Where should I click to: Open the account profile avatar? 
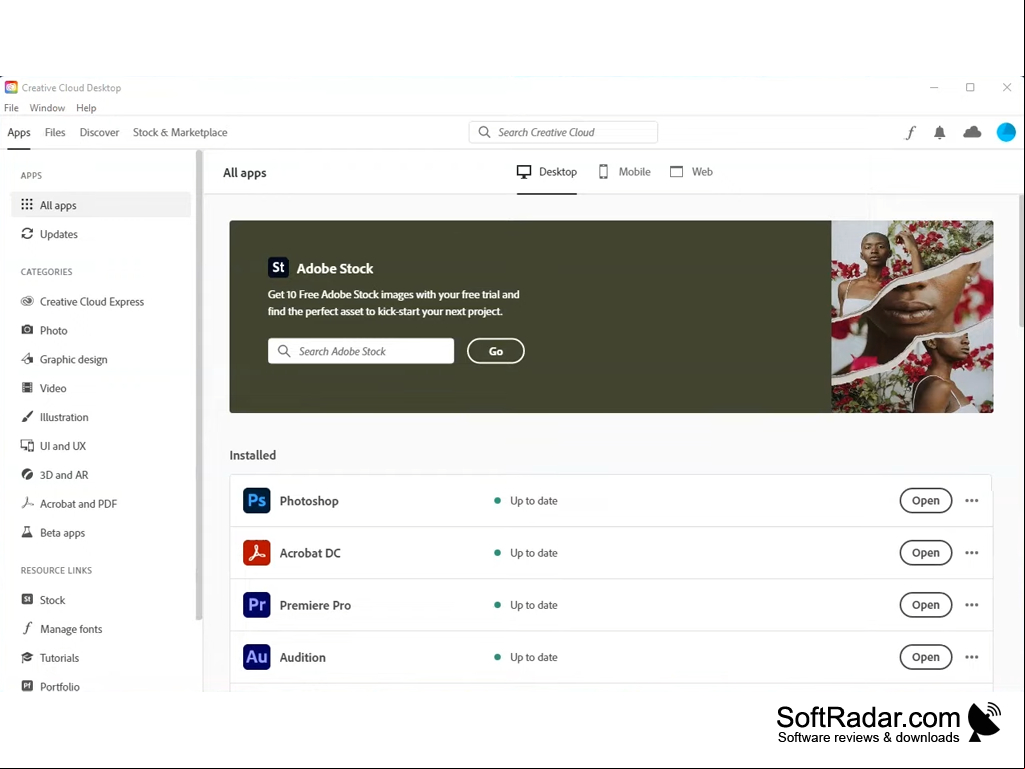(1006, 132)
